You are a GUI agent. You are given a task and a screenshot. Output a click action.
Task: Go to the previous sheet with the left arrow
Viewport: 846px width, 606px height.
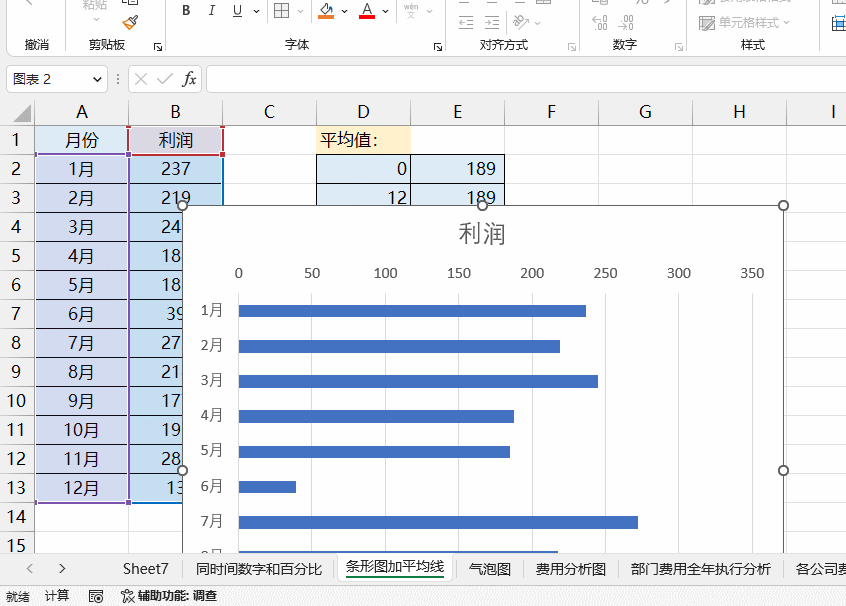coord(30,568)
